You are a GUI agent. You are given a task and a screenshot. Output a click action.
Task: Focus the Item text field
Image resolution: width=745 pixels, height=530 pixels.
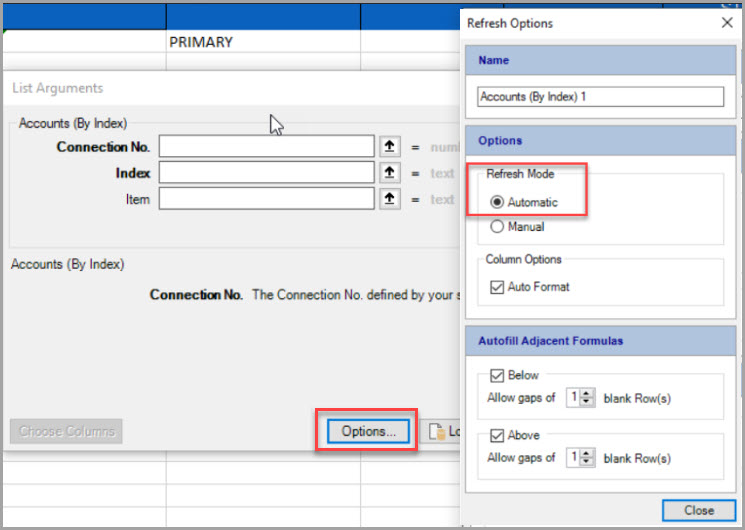[x=265, y=199]
